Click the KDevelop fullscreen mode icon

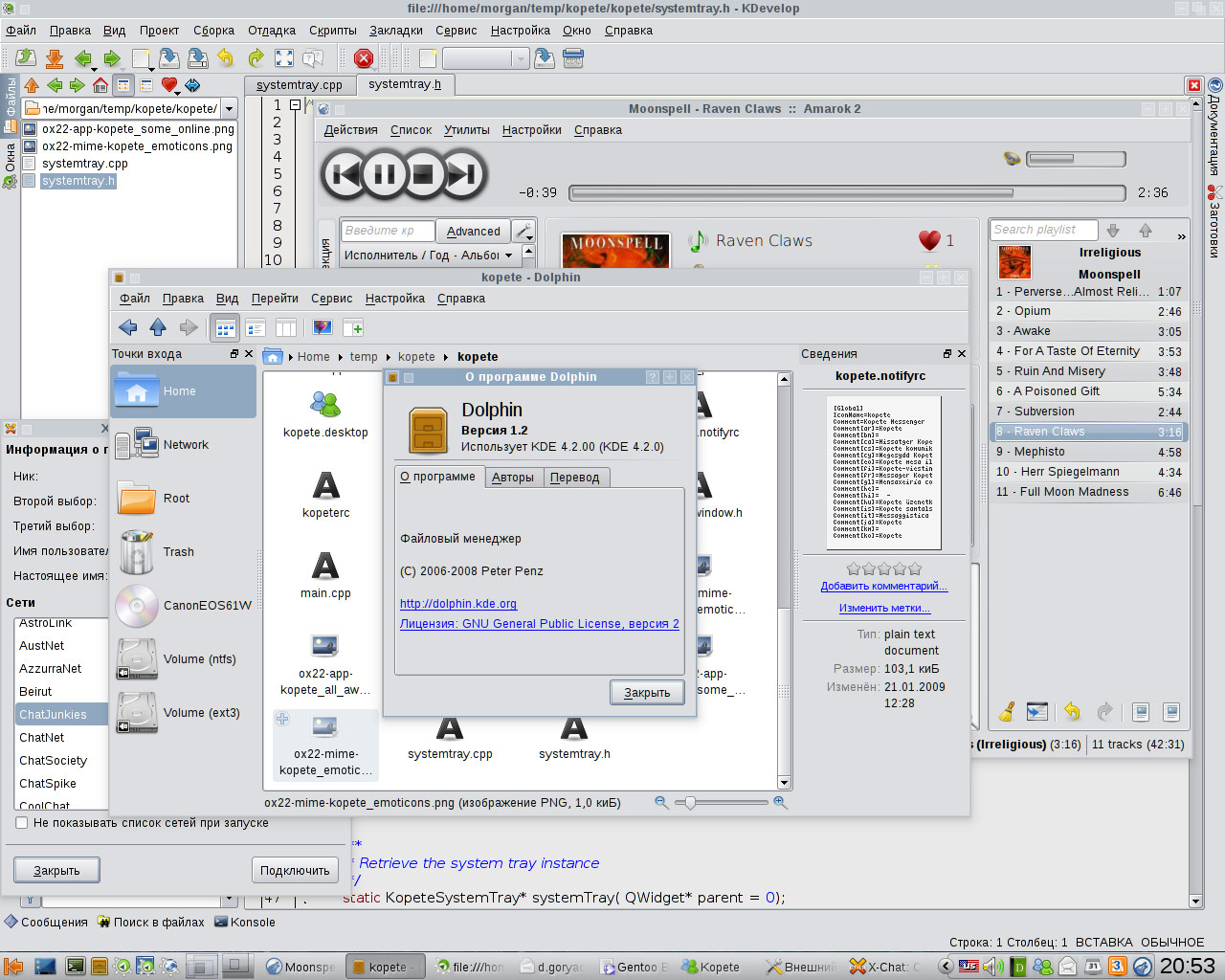284,58
